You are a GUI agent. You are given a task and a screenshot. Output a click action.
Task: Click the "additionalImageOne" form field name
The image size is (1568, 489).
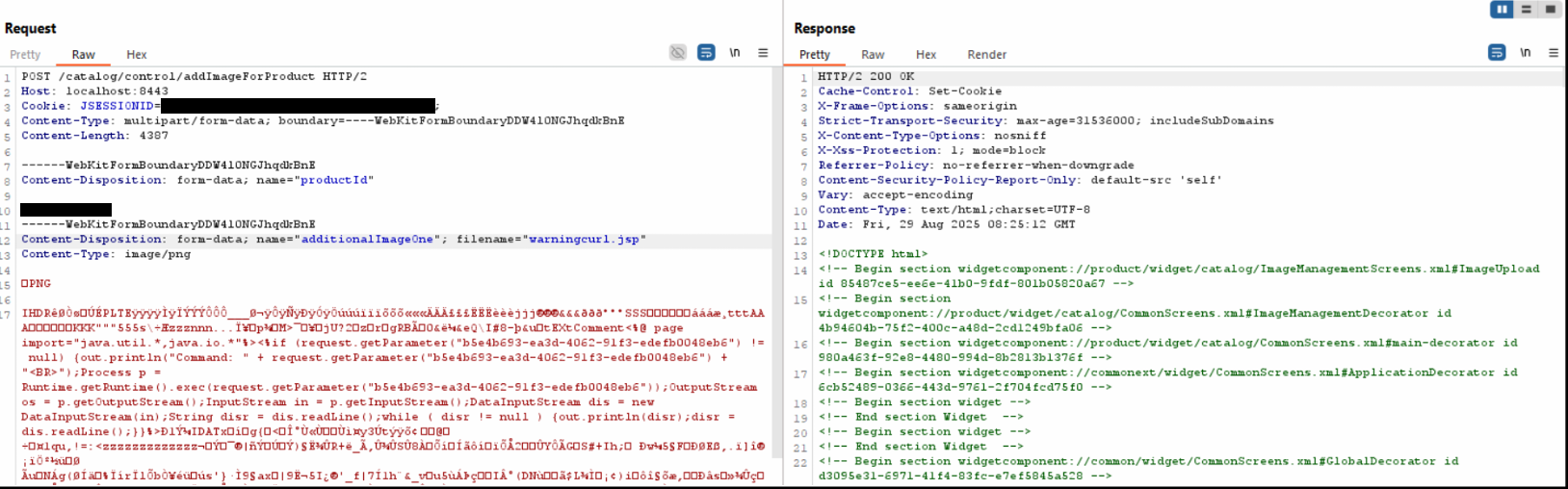click(367, 240)
